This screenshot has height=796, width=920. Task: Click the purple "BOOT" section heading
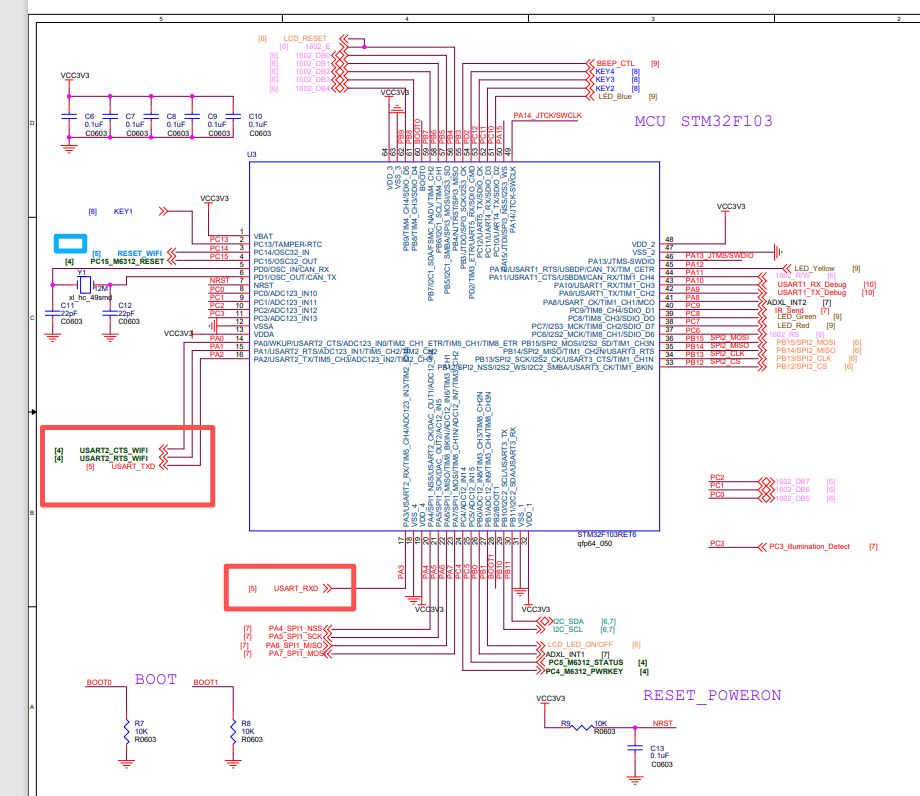tap(155, 679)
